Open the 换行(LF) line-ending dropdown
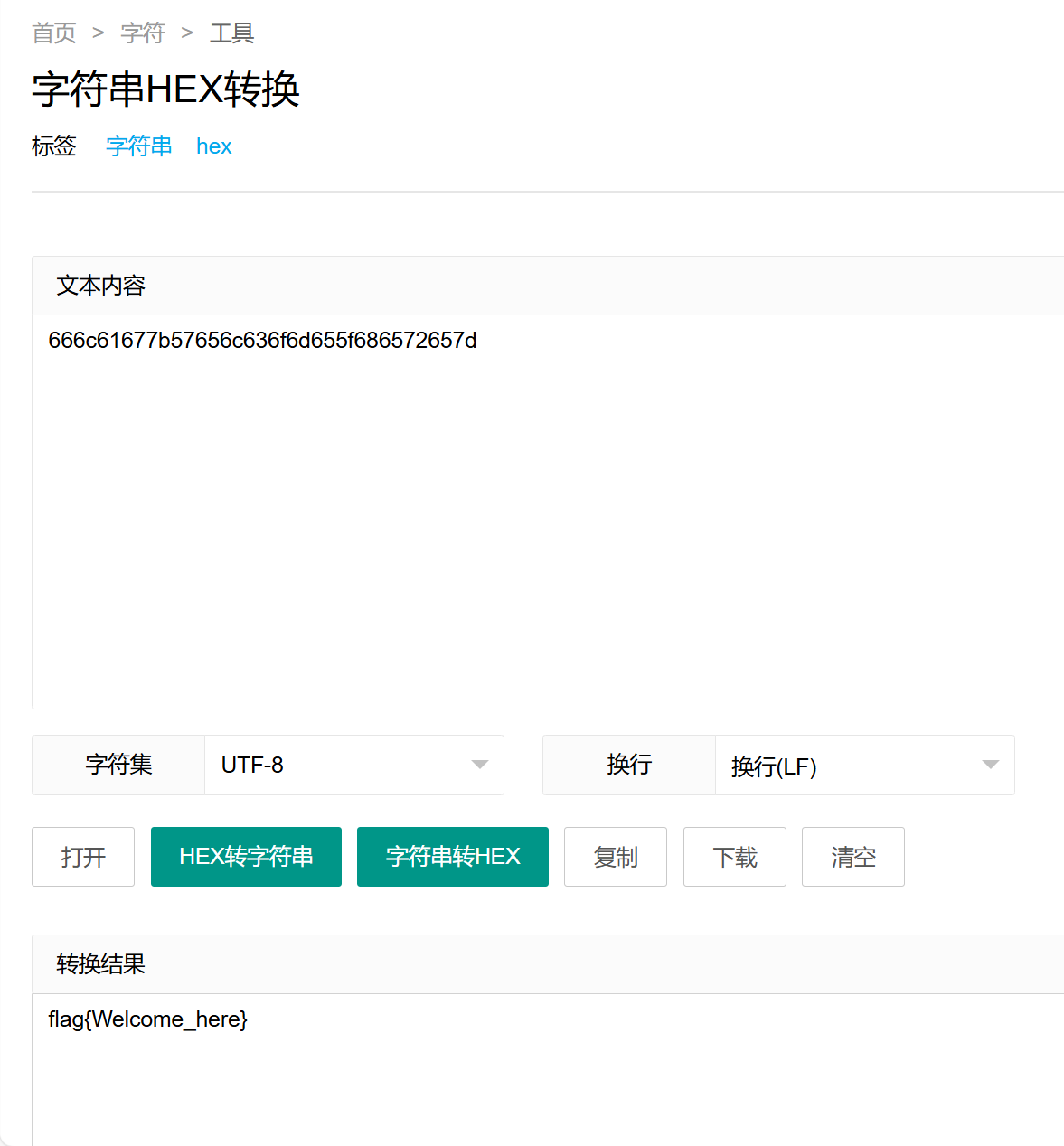Screen dimensions: 1064x1146 tap(865, 765)
